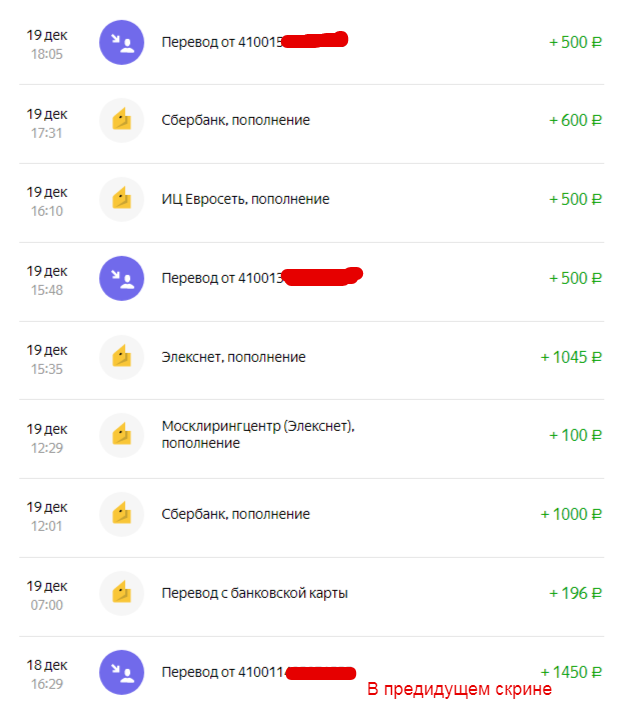Click the +1450 ₽ amount

[x=571, y=672]
